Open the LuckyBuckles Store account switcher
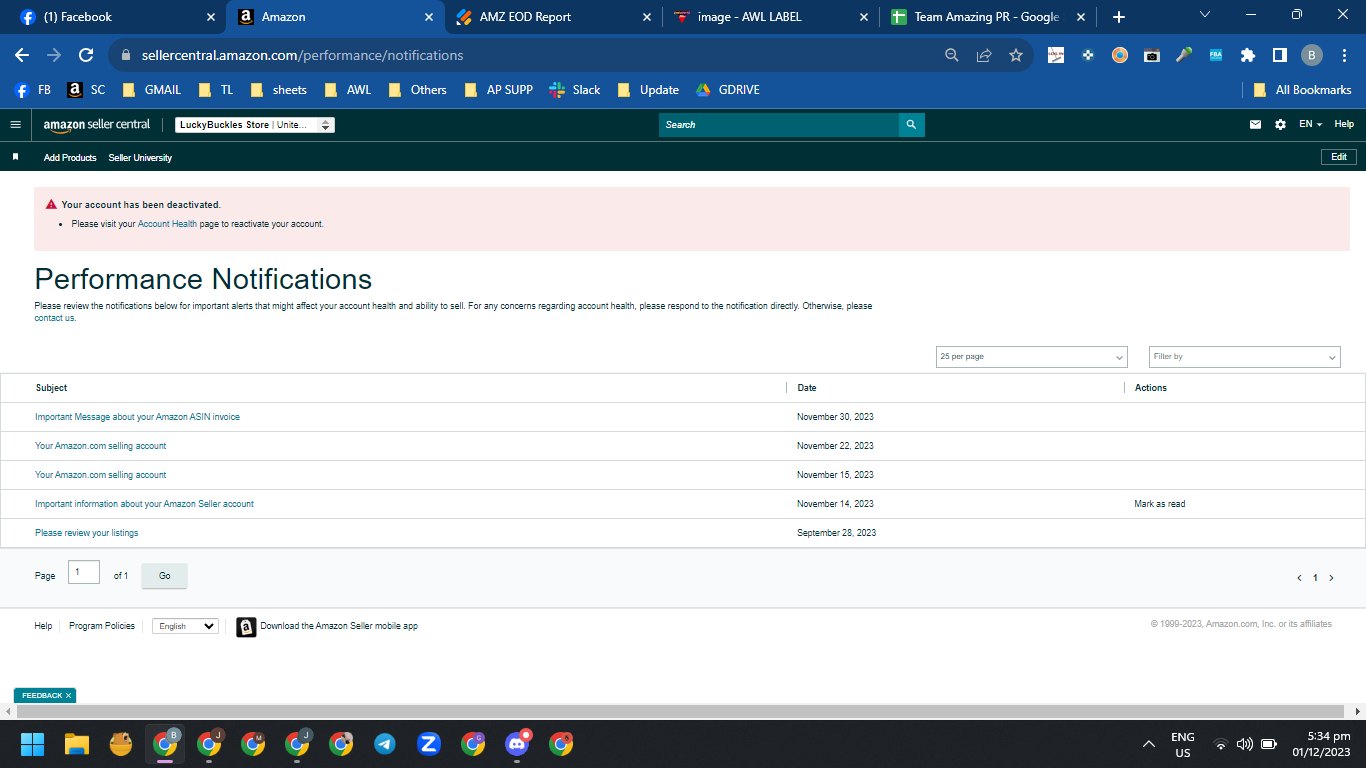 coord(255,125)
